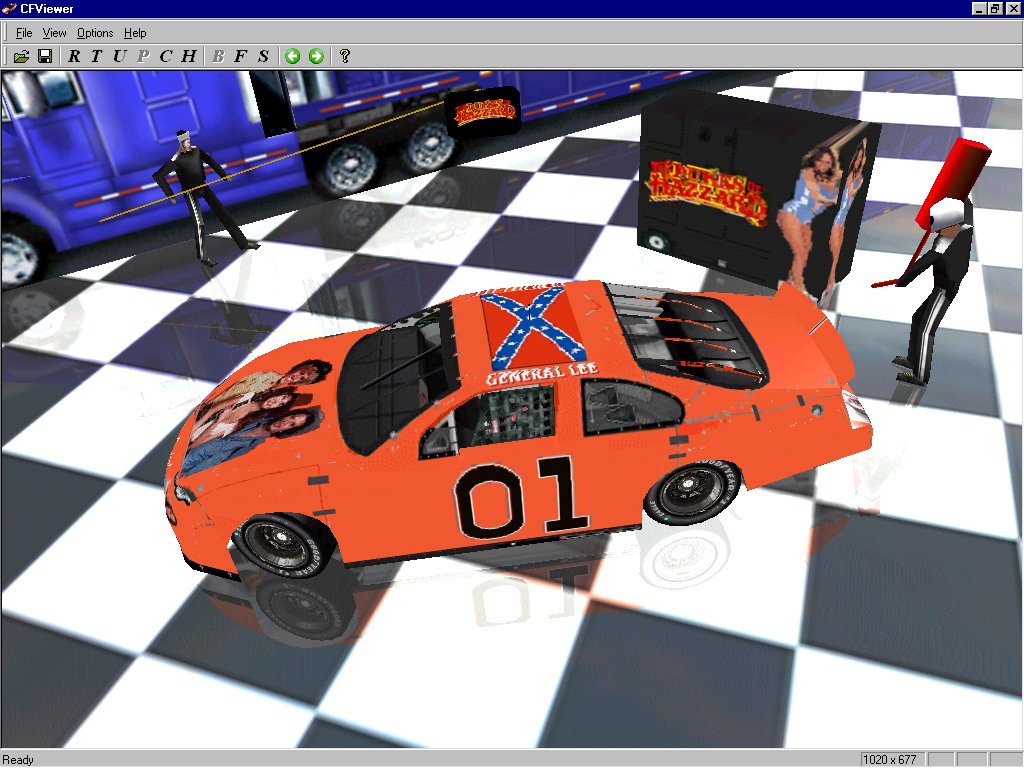Click the greyed B toolbar button

click(x=218, y=56)
